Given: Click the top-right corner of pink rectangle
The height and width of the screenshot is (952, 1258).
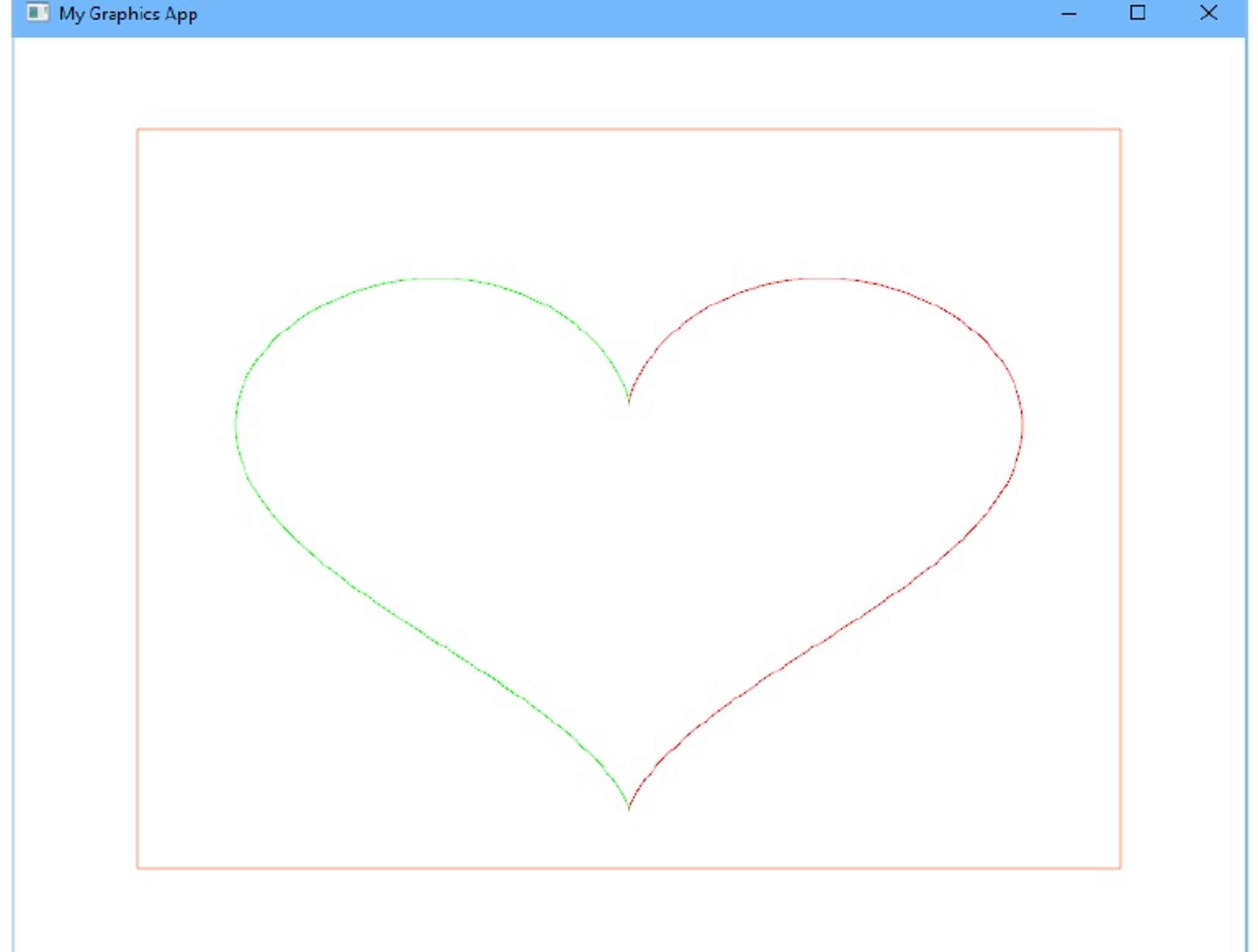Looking at the screenshot, I should [x=1120, y=130].
